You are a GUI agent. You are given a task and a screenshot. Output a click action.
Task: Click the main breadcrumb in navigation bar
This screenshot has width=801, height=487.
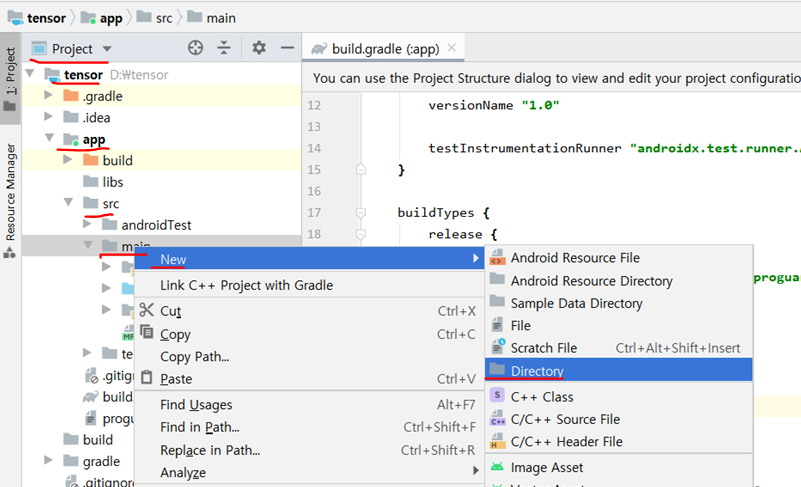coord(211,18)
